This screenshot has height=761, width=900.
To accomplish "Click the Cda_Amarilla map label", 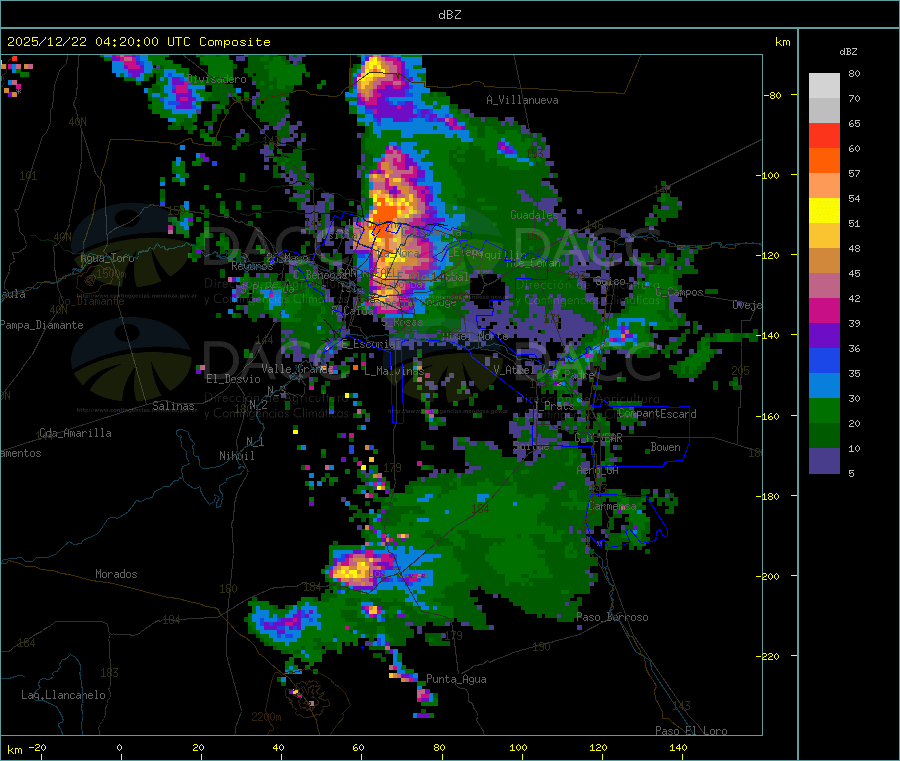I will pyautogui.click(x=75, y=433).
